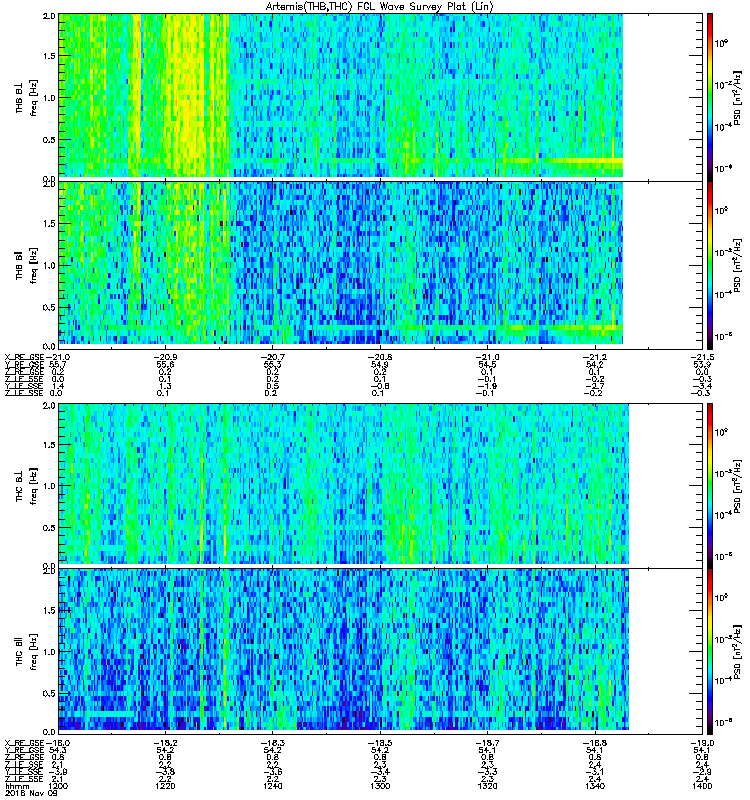Click the plot title Artemis FGL Wave Survey
750x800 pixels.
tap(380, 6)
